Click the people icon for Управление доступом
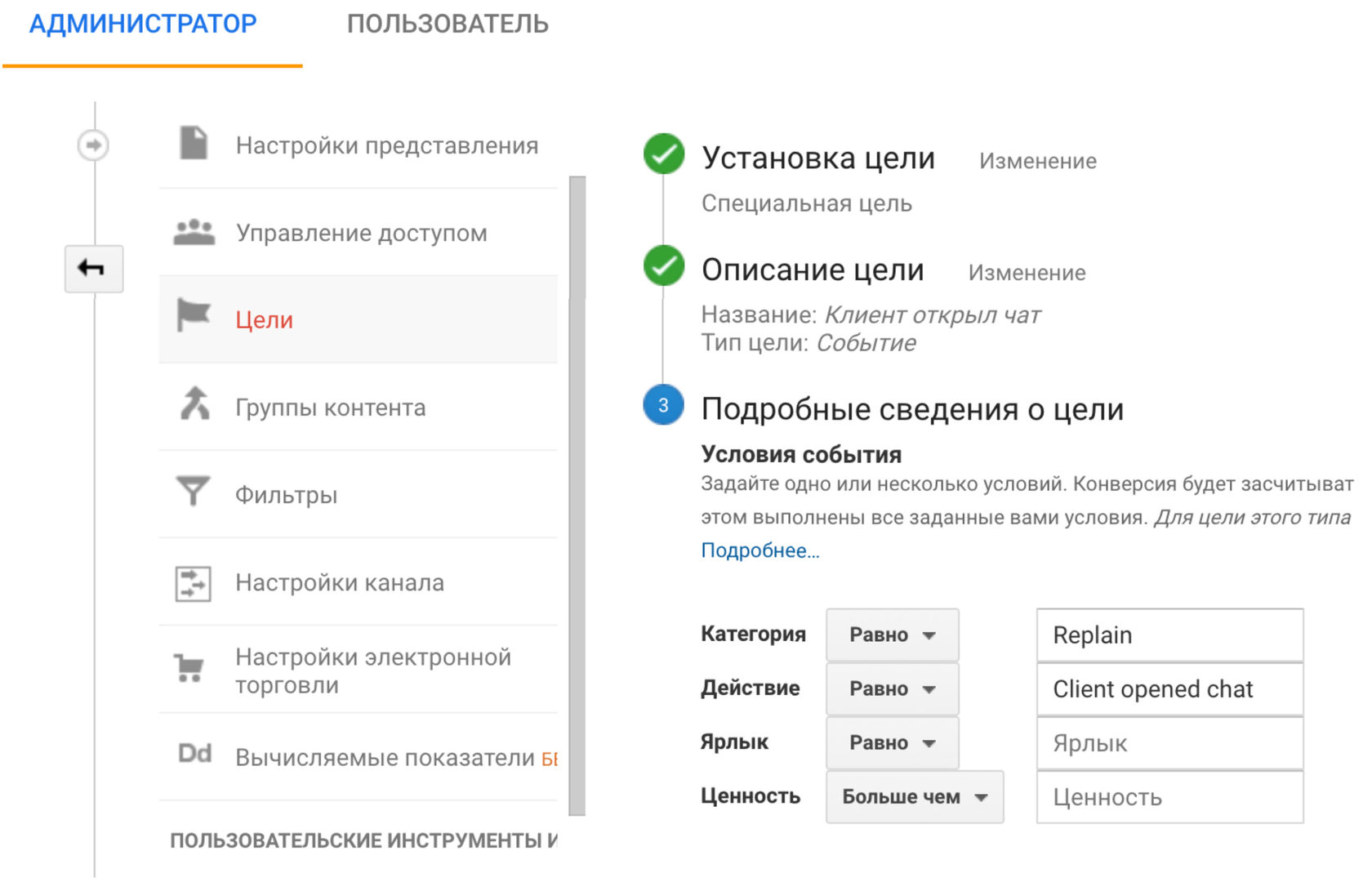Viewport: 1372px width, 882px height. click(x=194, y=232)
